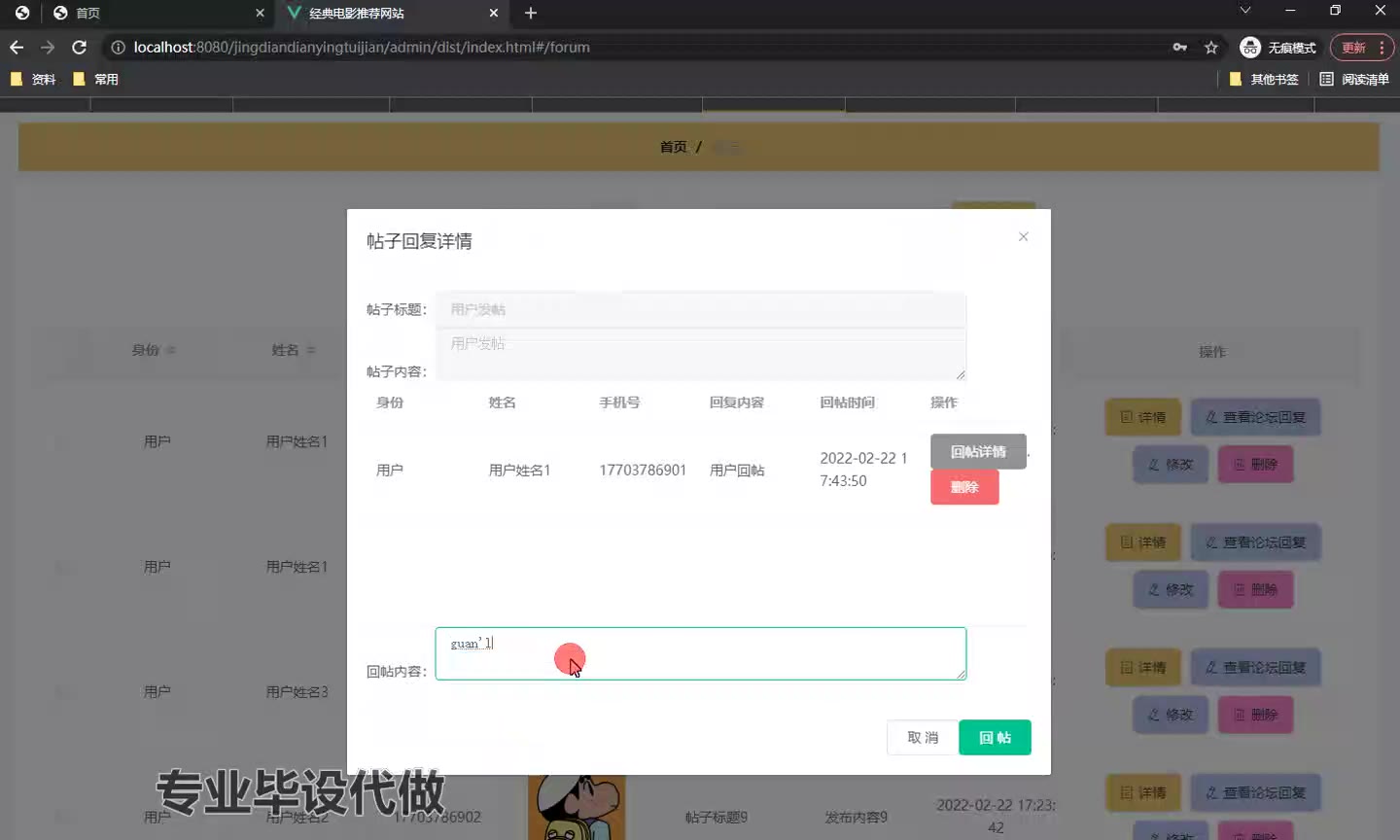Click the 发布内容9 cell in the background table
This screenshot has height=840, width=1400.
[856, 817]
